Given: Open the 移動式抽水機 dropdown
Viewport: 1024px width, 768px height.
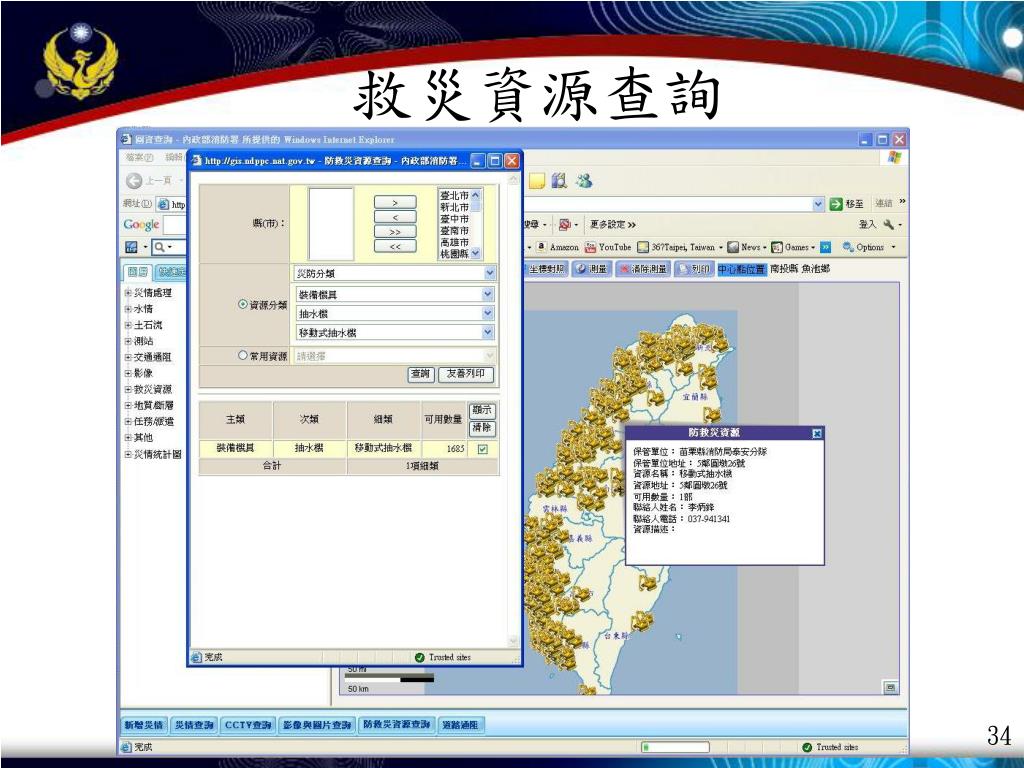Looking at the screenshot, I should point(394,332).
